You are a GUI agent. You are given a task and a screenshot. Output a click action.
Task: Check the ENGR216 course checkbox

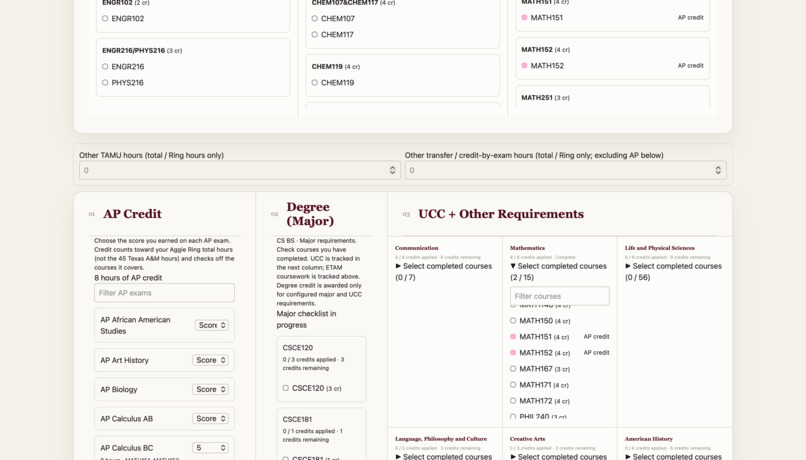tap(105, 66)
